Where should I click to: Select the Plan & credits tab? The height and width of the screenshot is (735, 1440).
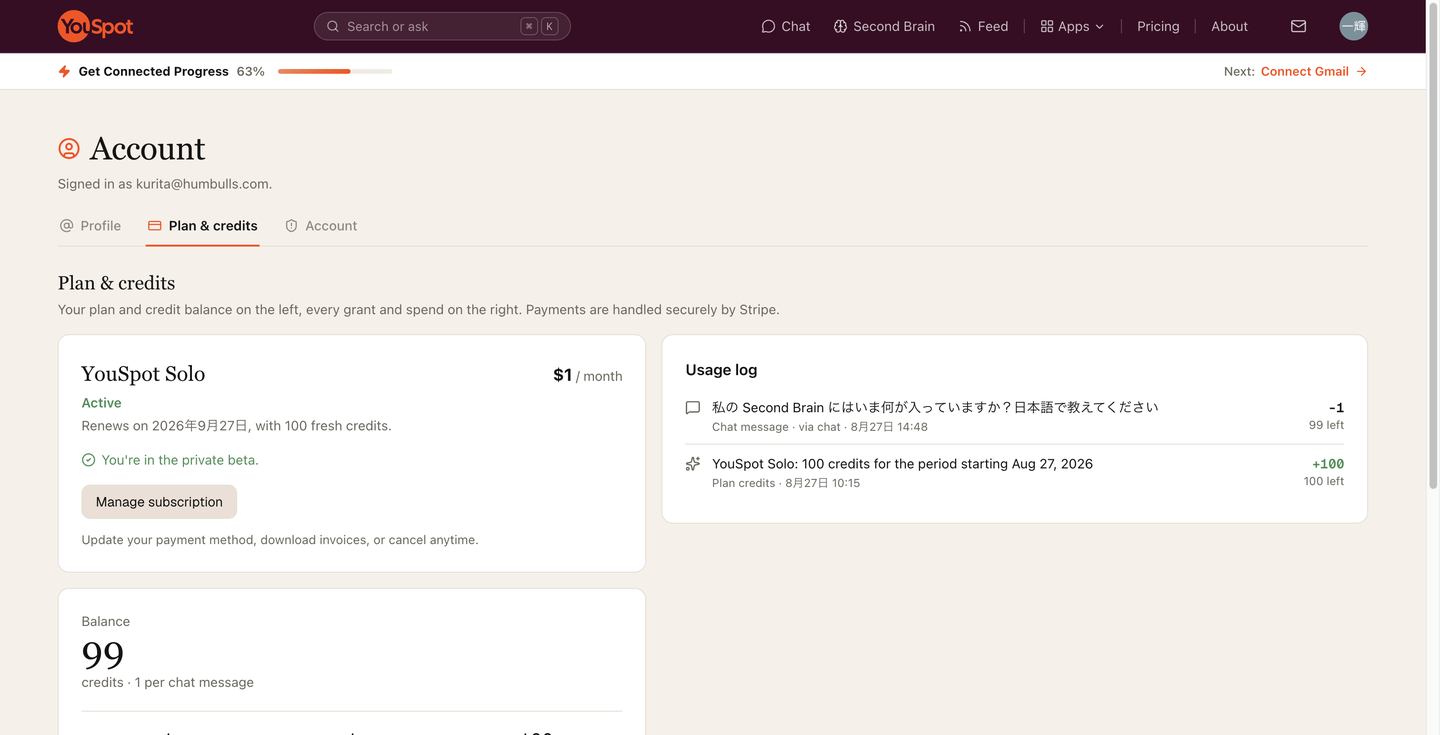[202, 226]
